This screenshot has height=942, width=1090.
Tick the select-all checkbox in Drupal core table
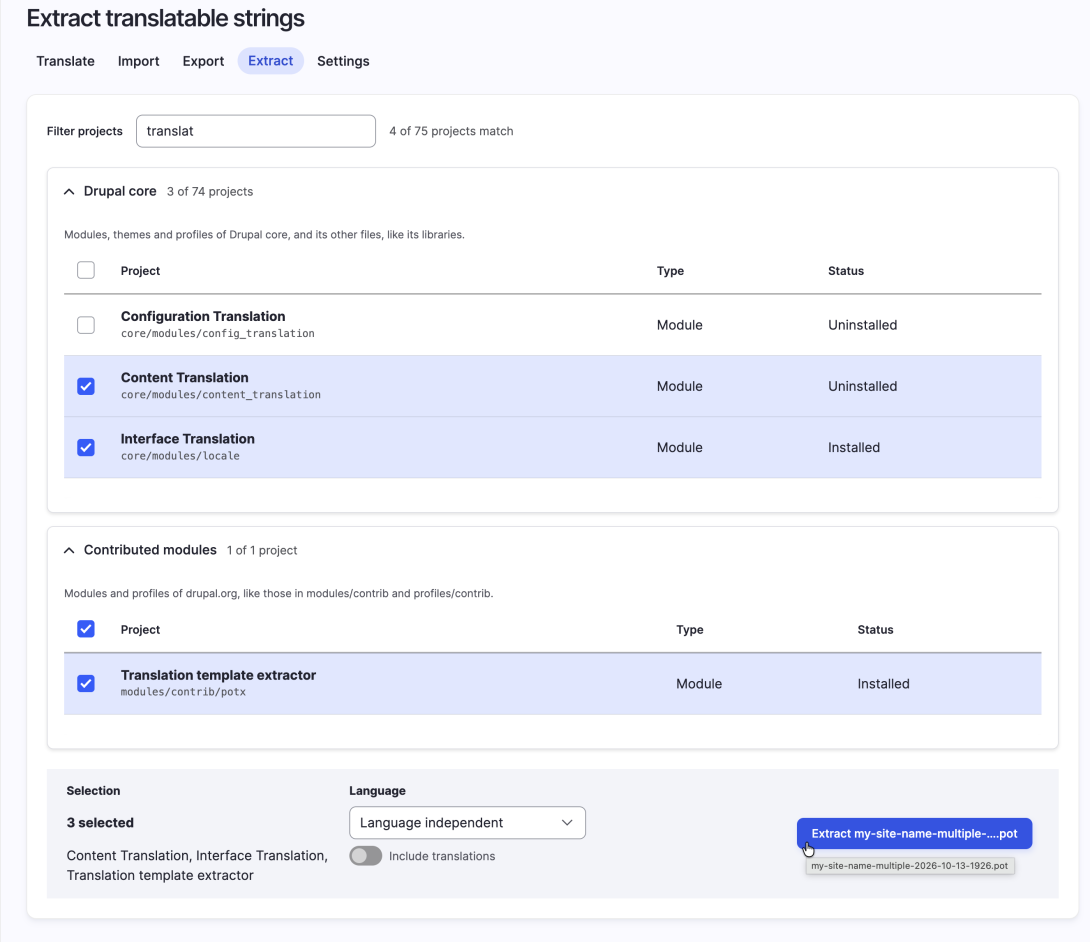(x=86, y=270)
